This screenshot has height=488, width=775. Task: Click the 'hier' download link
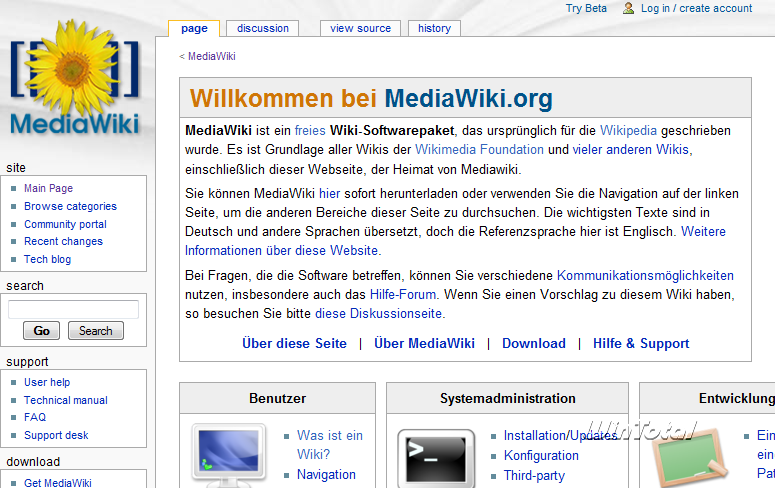[330, 193]
